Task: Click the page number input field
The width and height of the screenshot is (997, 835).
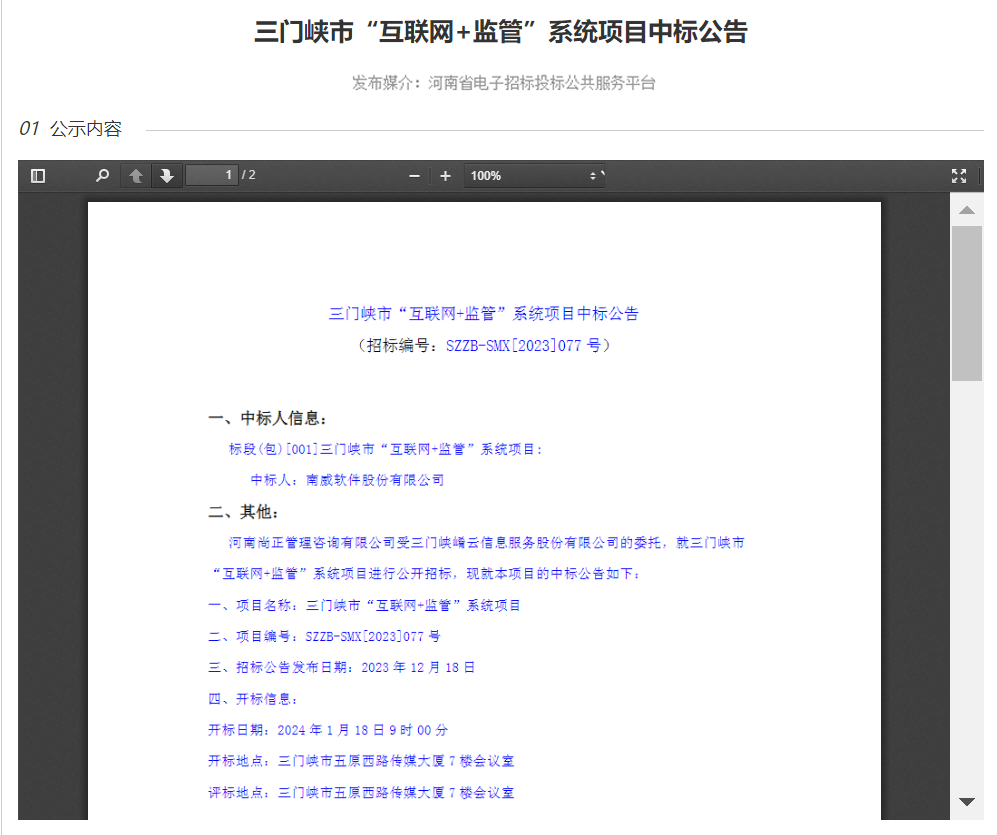Action: [x=212, y=176]
